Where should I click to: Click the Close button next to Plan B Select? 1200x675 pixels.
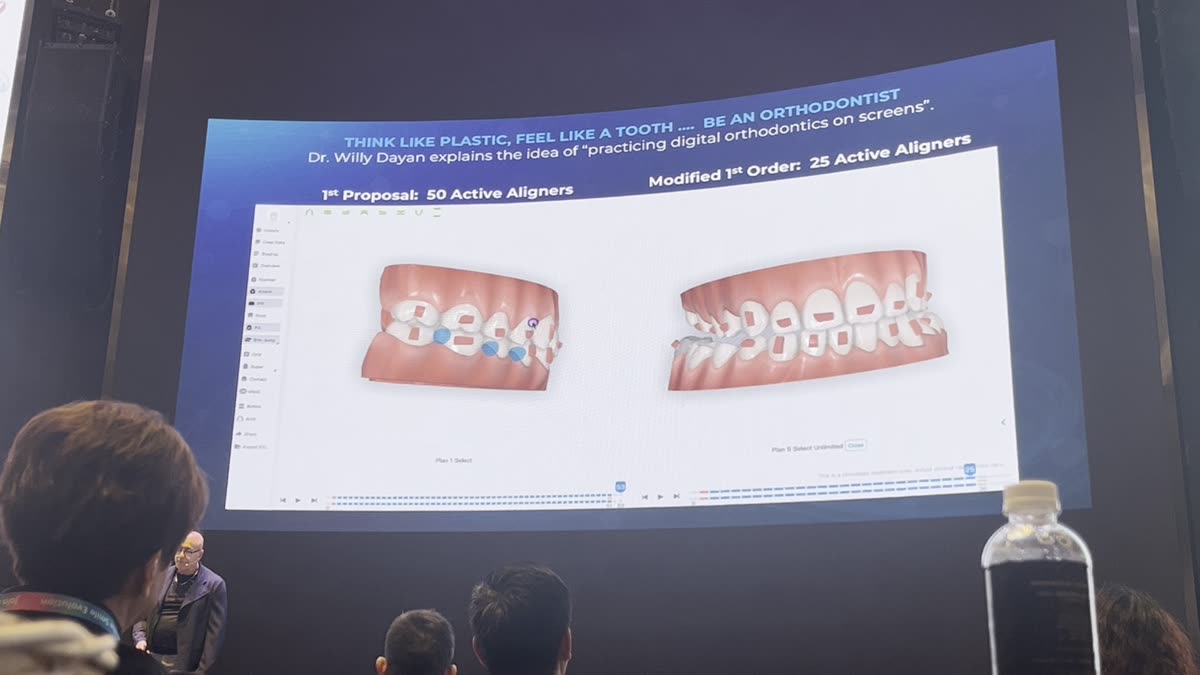855,446
